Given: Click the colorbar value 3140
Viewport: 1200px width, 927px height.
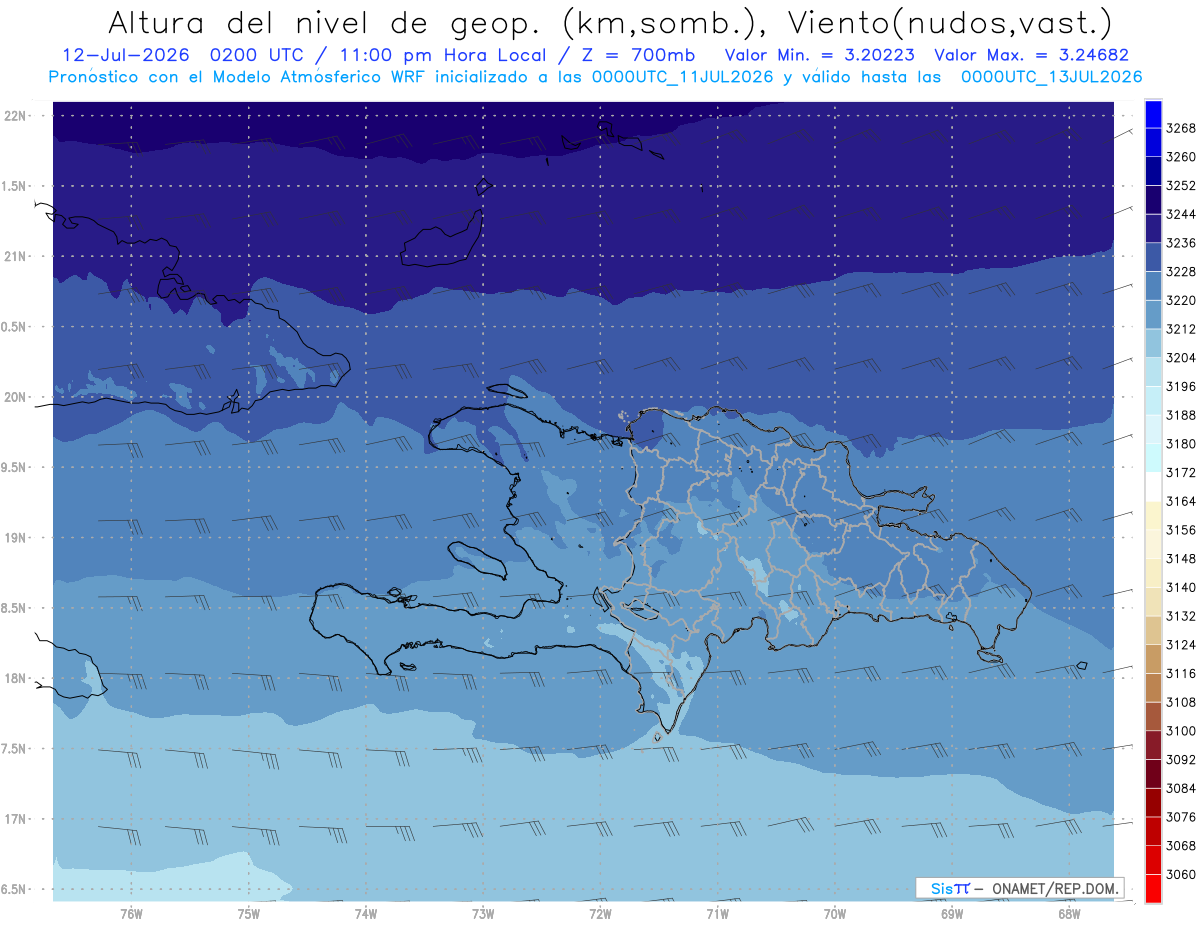Looking at the screenshot, I should tap(1181, 587).
